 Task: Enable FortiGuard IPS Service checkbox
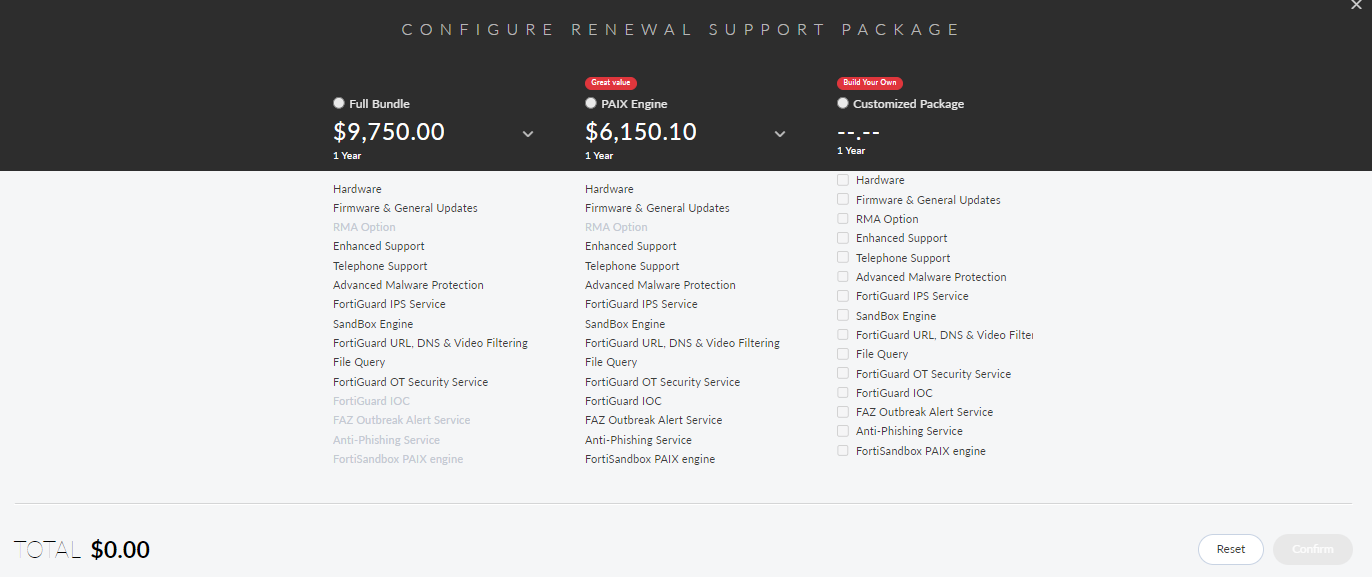842,295
